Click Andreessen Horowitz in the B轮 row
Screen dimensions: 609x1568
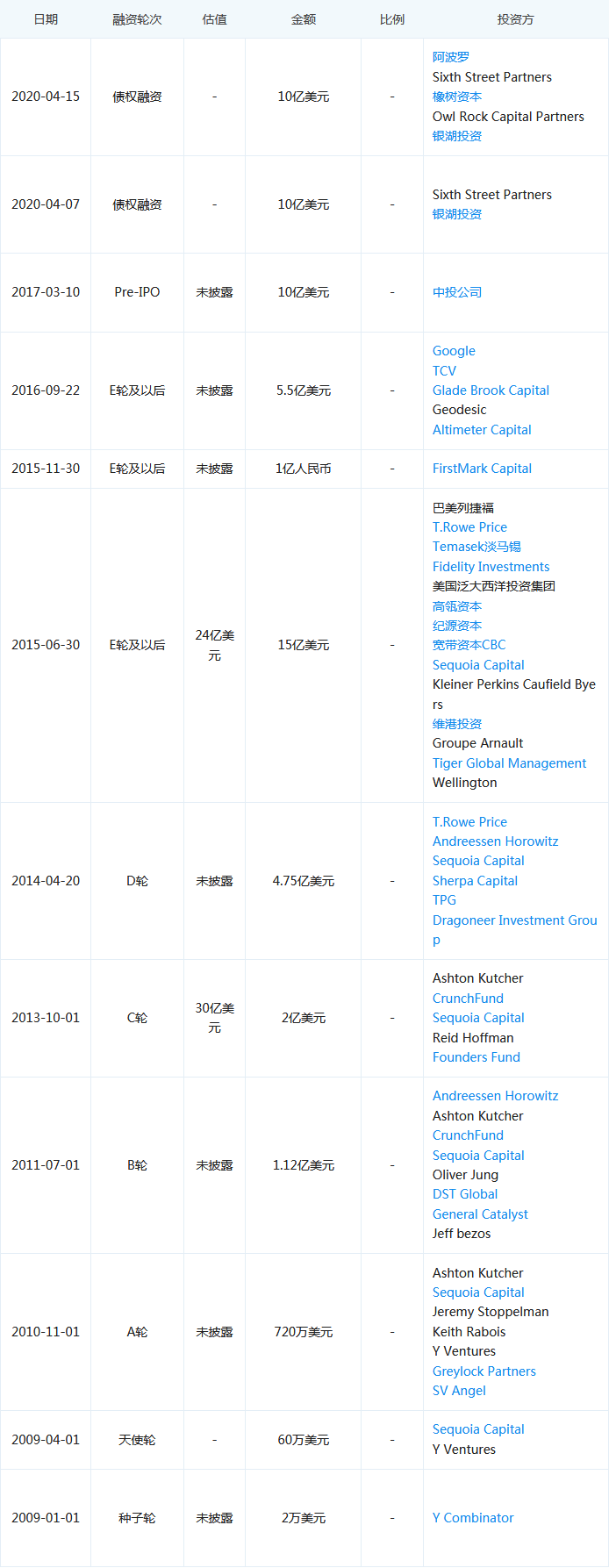pyautogui.click(x=495, y=1096)
